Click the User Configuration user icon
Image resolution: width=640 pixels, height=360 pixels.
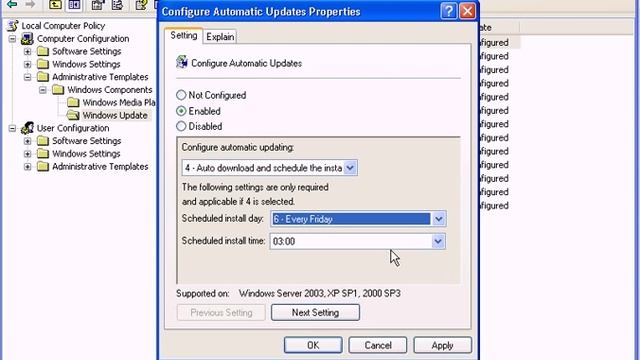tap(27, 128)
